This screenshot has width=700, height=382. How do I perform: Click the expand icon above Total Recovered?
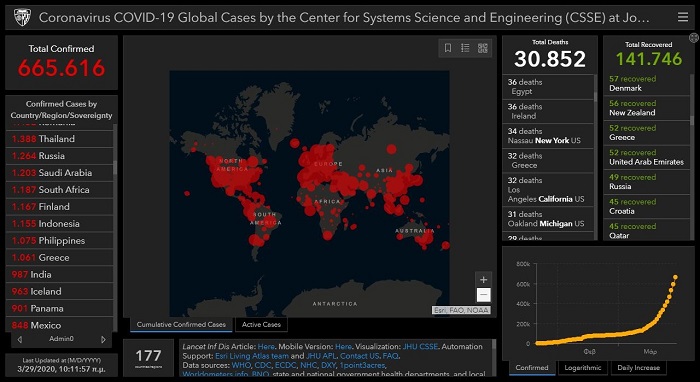[693, 37]
